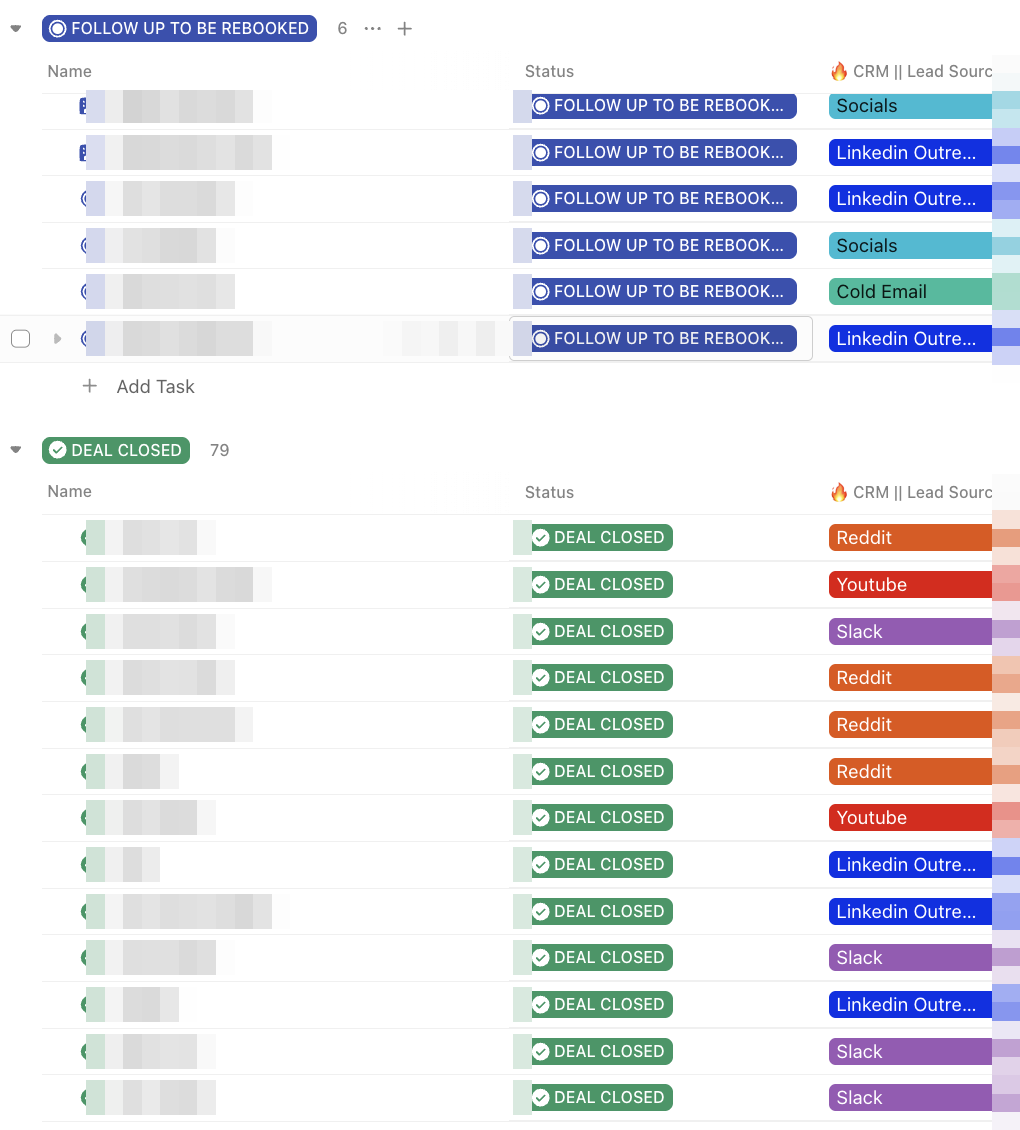Click the checkmark icon in the DEAL CLOSED group badge

[58, 450]
